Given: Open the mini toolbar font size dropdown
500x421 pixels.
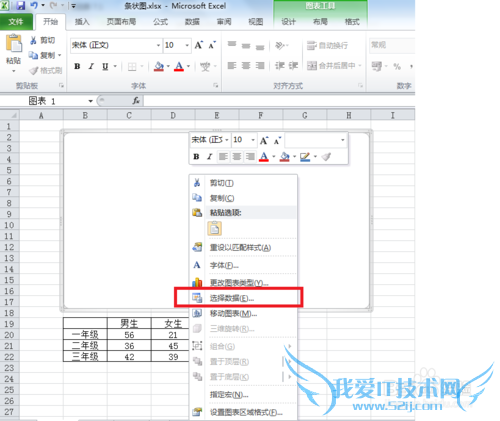Looking at the screenshot, I should tap(253, 140).
